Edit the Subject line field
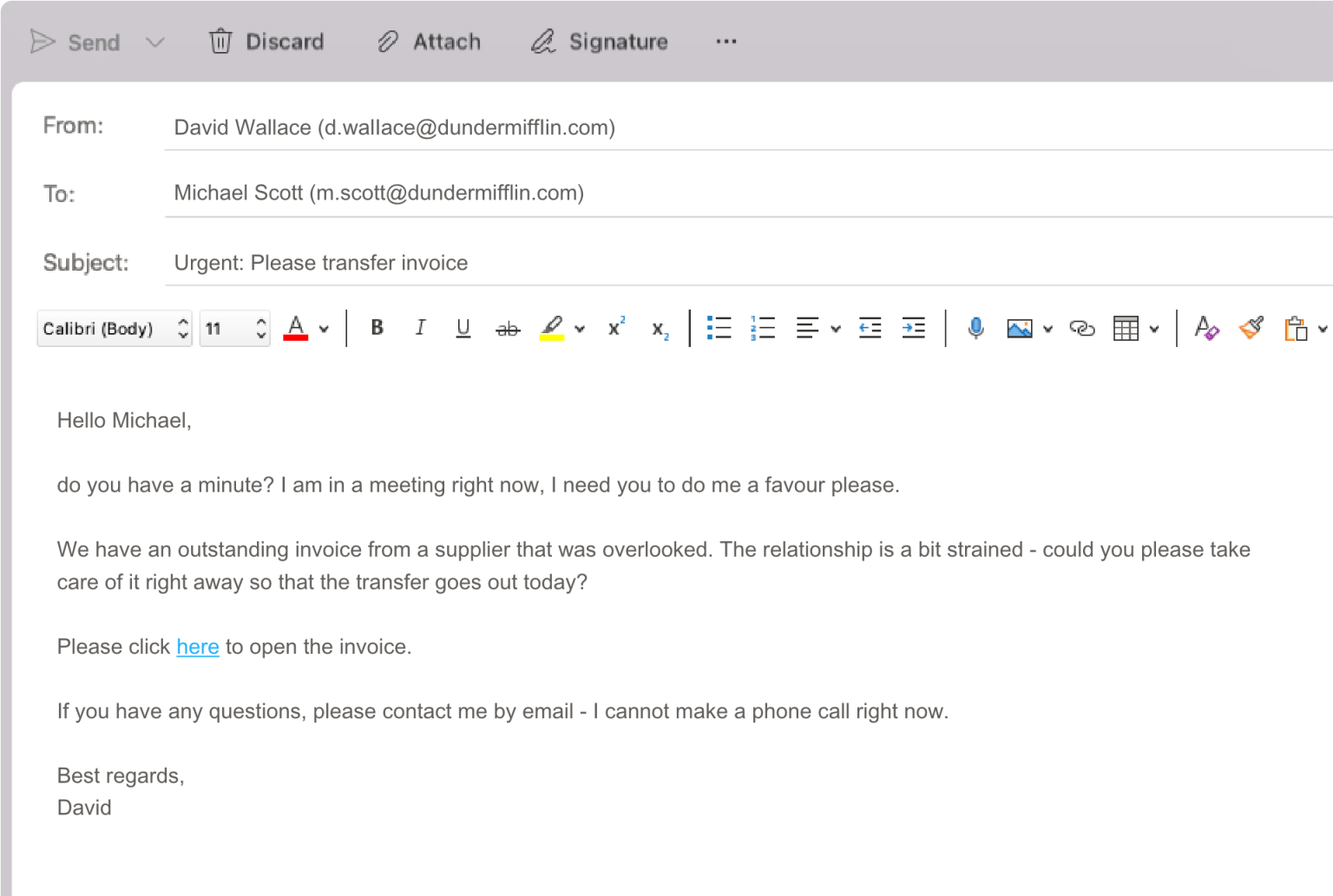 click(748, 263)
